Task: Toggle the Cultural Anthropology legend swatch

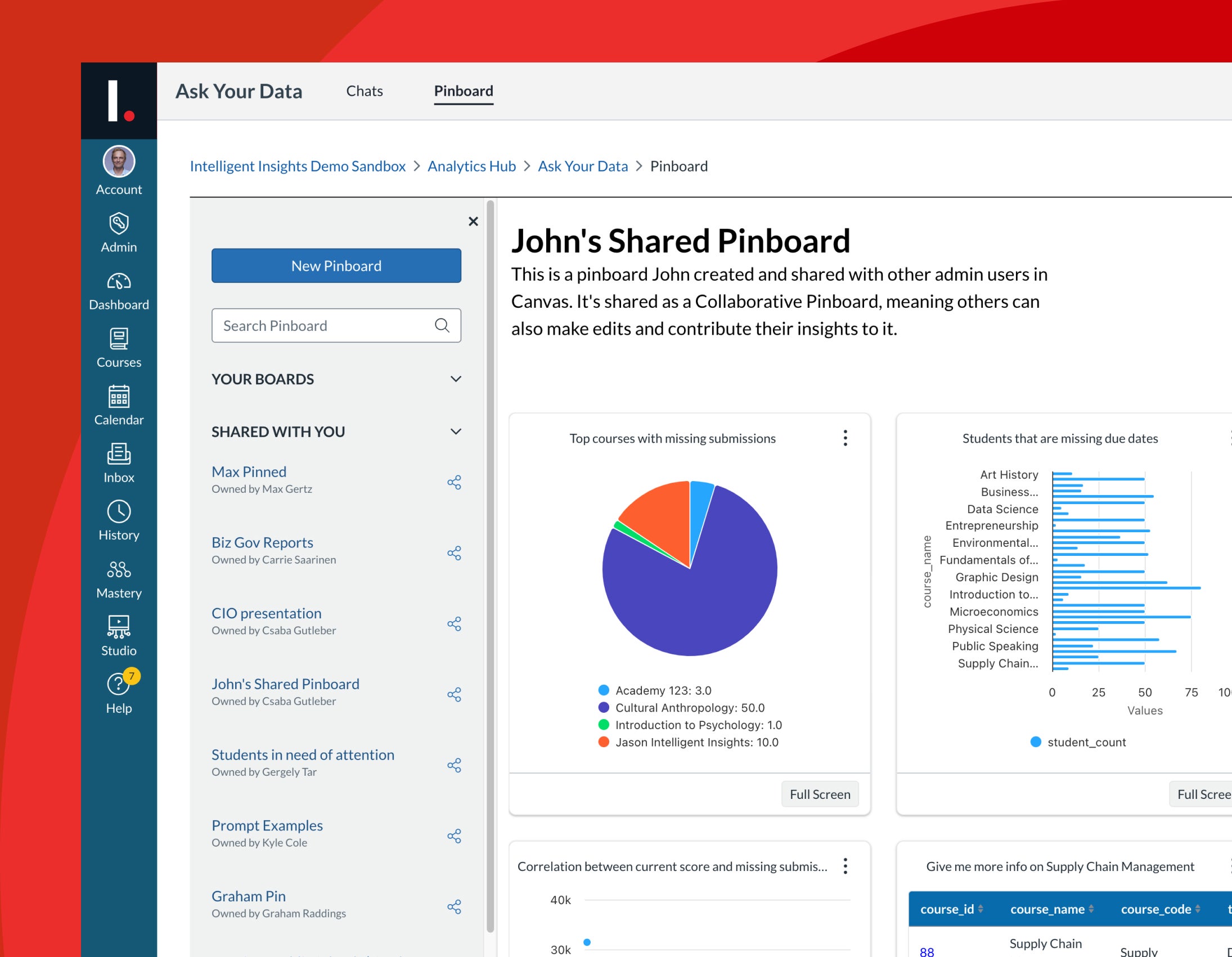Action: point(604,707)
